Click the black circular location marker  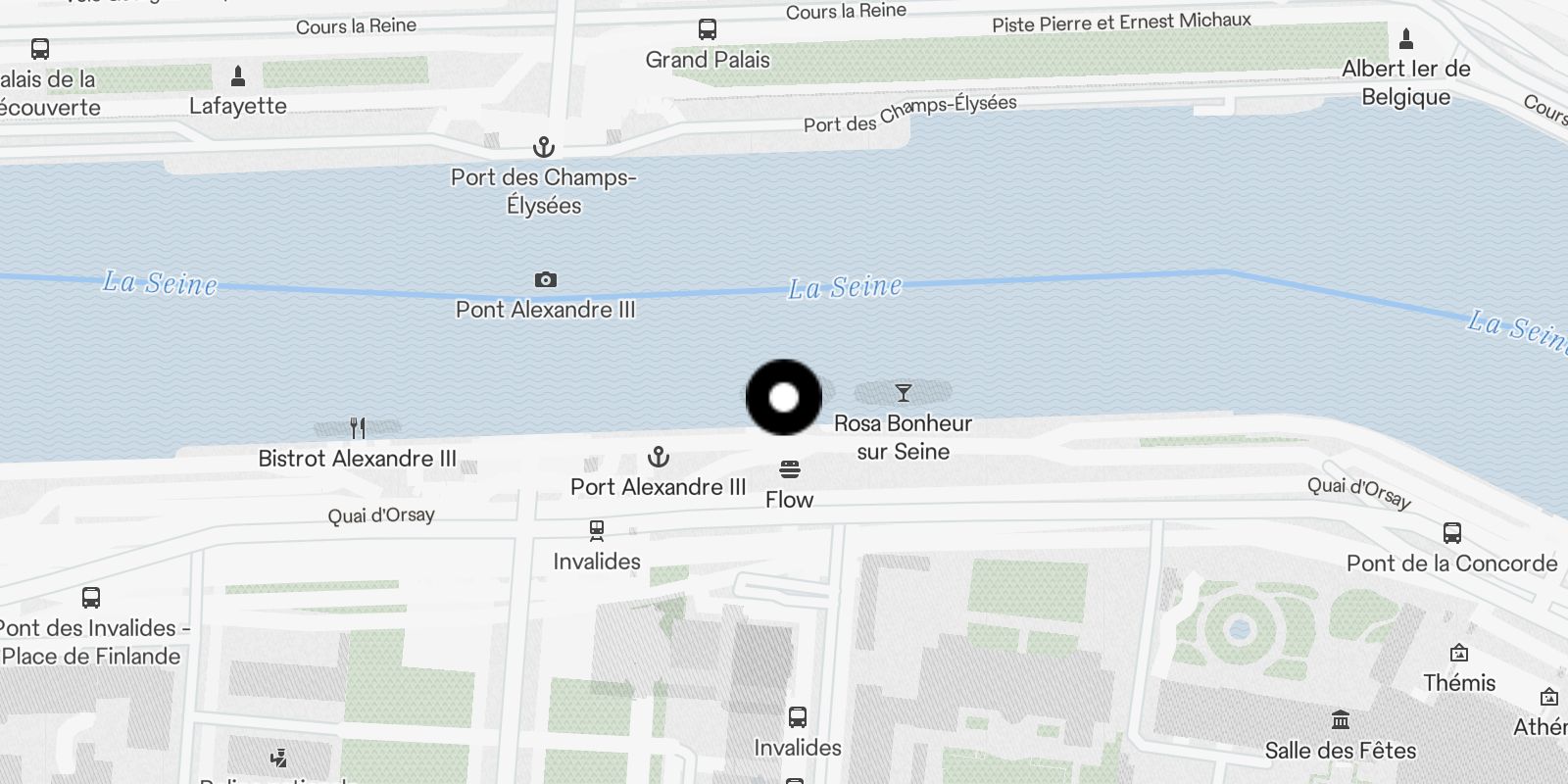coord(784,397)
